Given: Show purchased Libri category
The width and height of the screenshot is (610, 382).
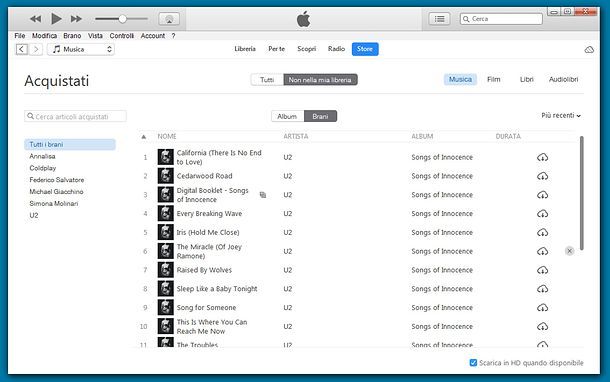Looking at the screenshot, I should click(527, 79).
